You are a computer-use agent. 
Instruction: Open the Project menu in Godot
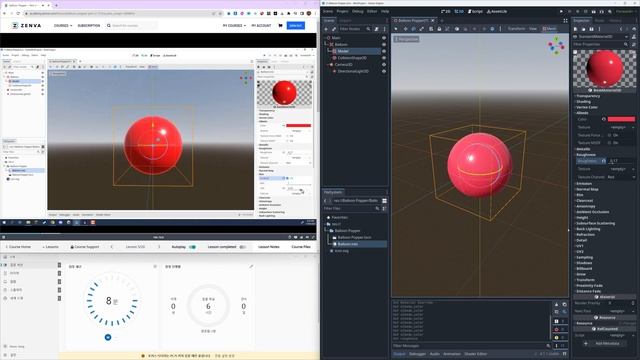point(342,11)
